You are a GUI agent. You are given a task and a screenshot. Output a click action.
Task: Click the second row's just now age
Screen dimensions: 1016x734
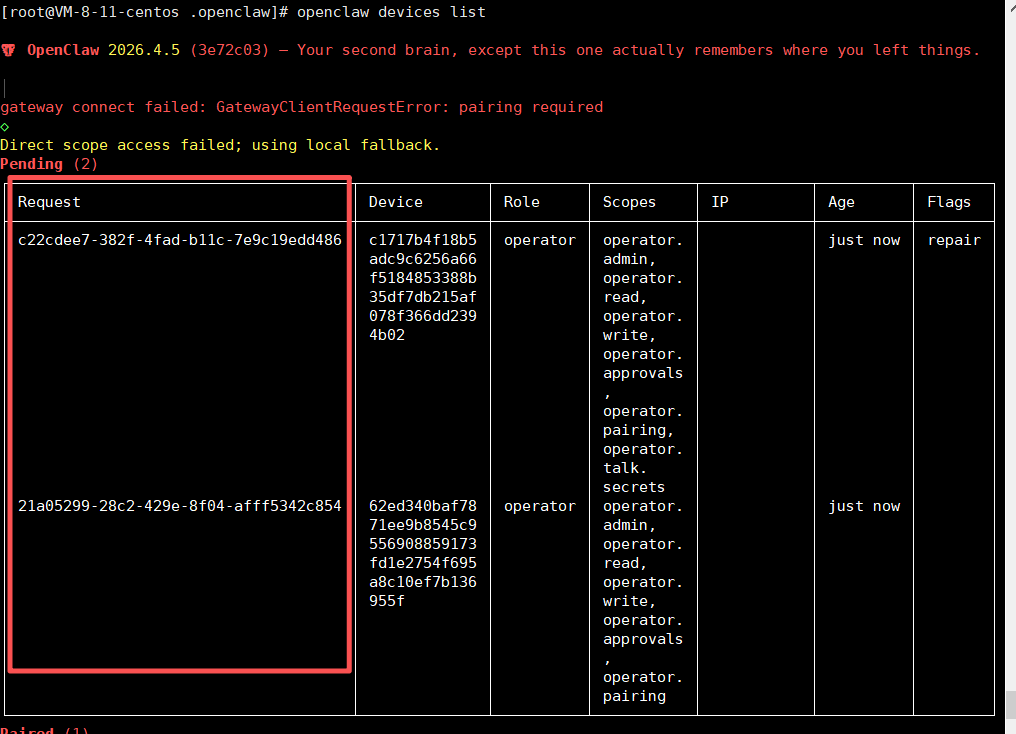pyautogui.click(x=863, y=506)
